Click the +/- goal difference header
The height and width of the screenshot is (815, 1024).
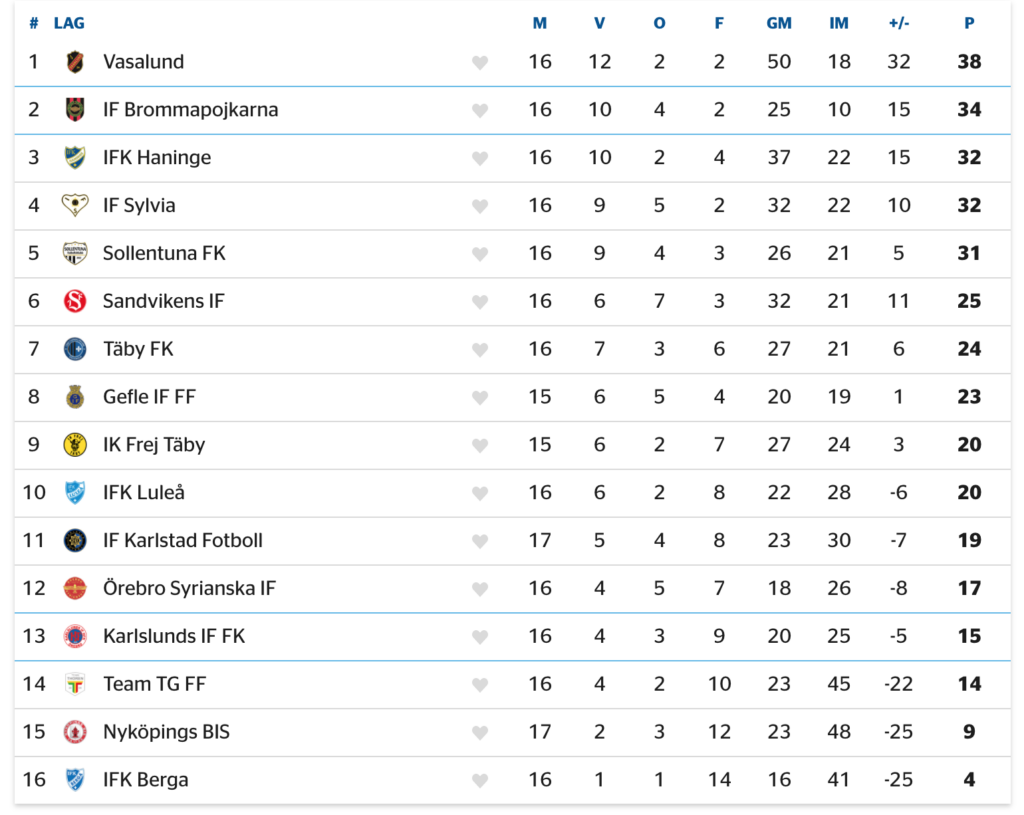(x=899, y=24)
